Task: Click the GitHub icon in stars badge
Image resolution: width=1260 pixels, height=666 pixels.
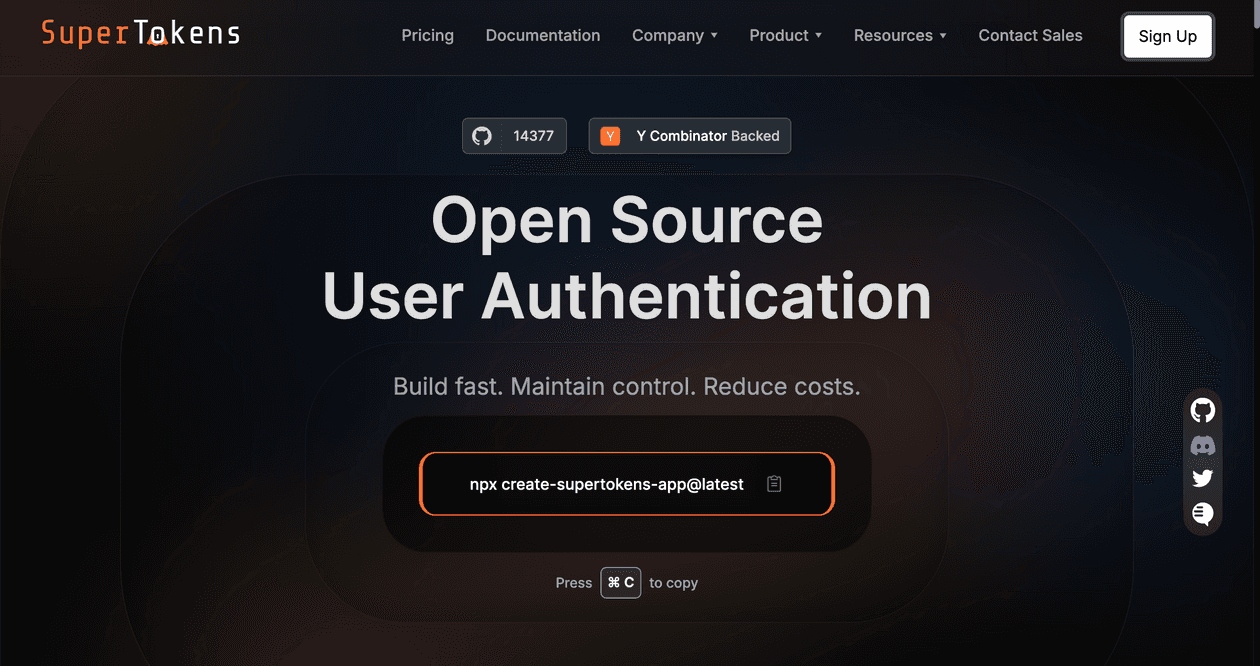Action: click(x=482, y=136)
